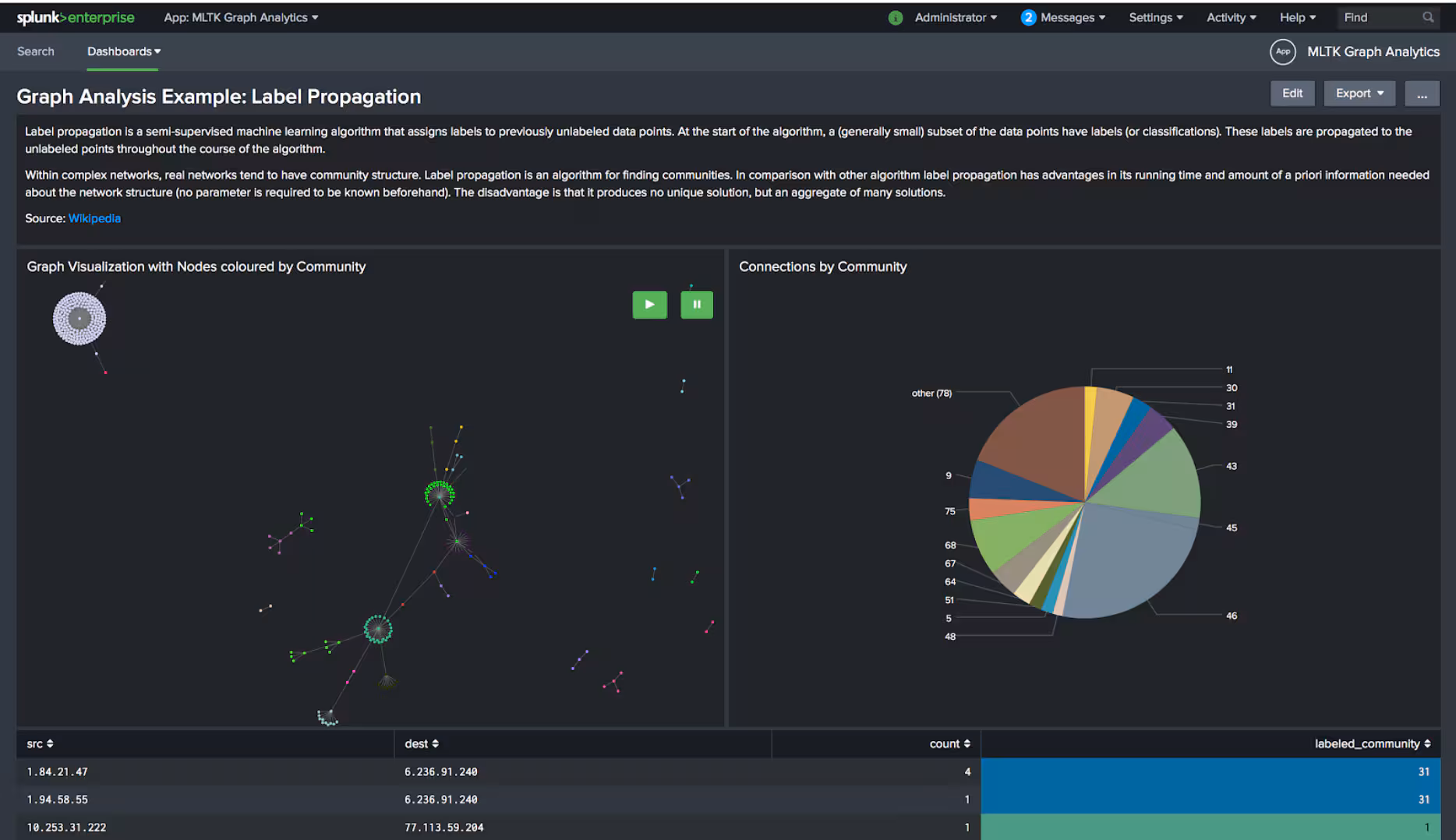
Task: Switch to the Search tab
Action: [36, 51]
